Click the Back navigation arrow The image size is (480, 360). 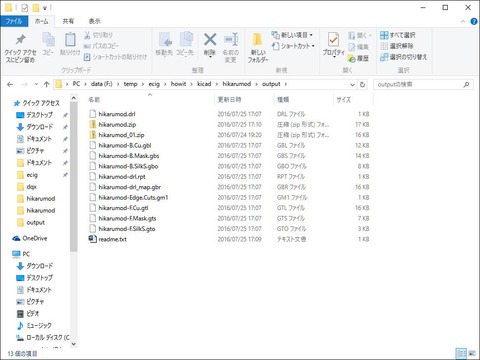click(x=10, y=84)
